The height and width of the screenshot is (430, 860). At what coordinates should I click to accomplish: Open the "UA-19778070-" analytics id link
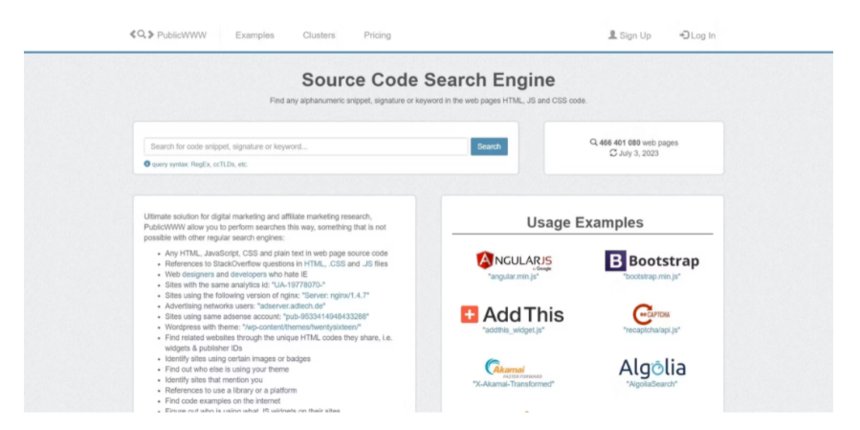tap(299, 285)
